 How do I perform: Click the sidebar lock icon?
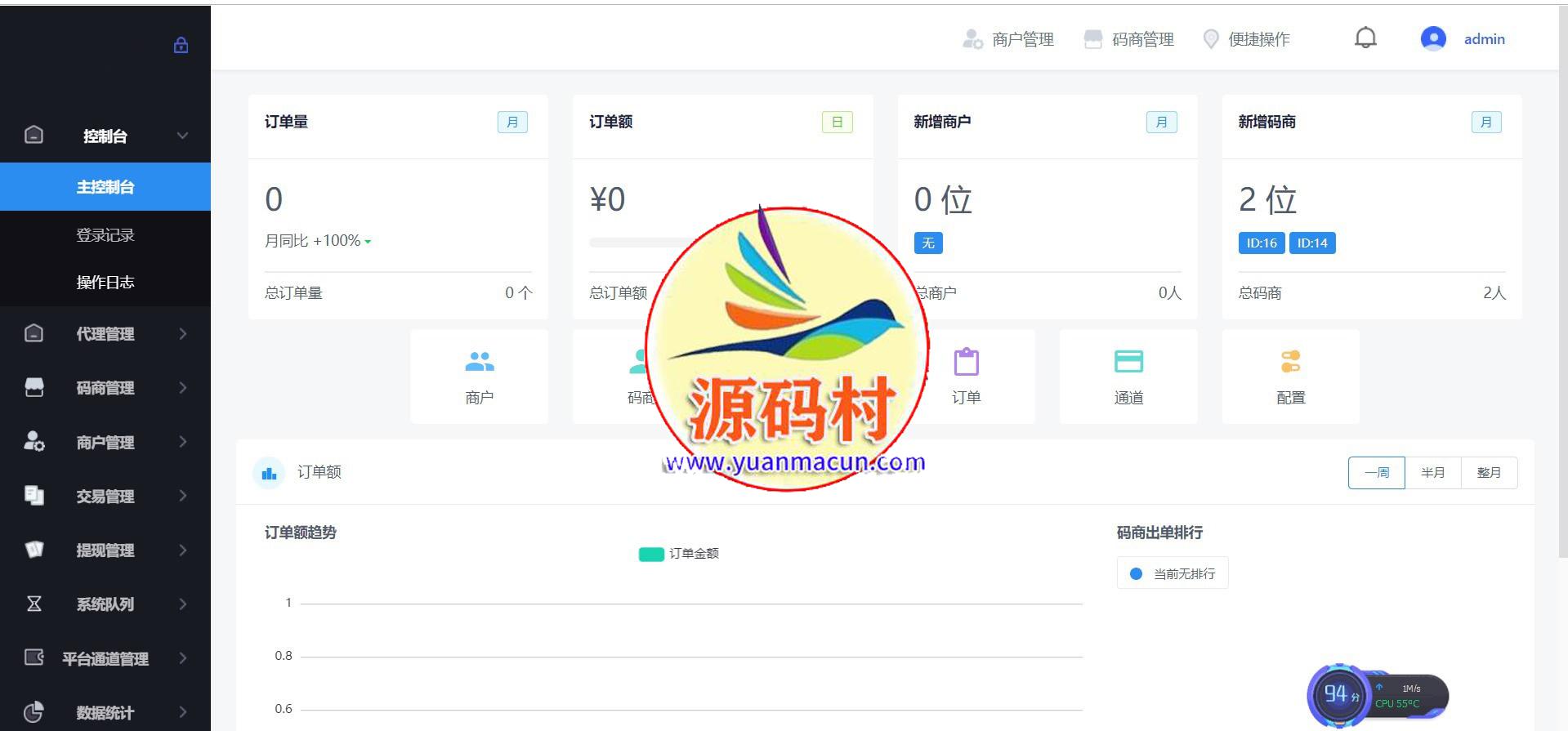click(181, 45)
